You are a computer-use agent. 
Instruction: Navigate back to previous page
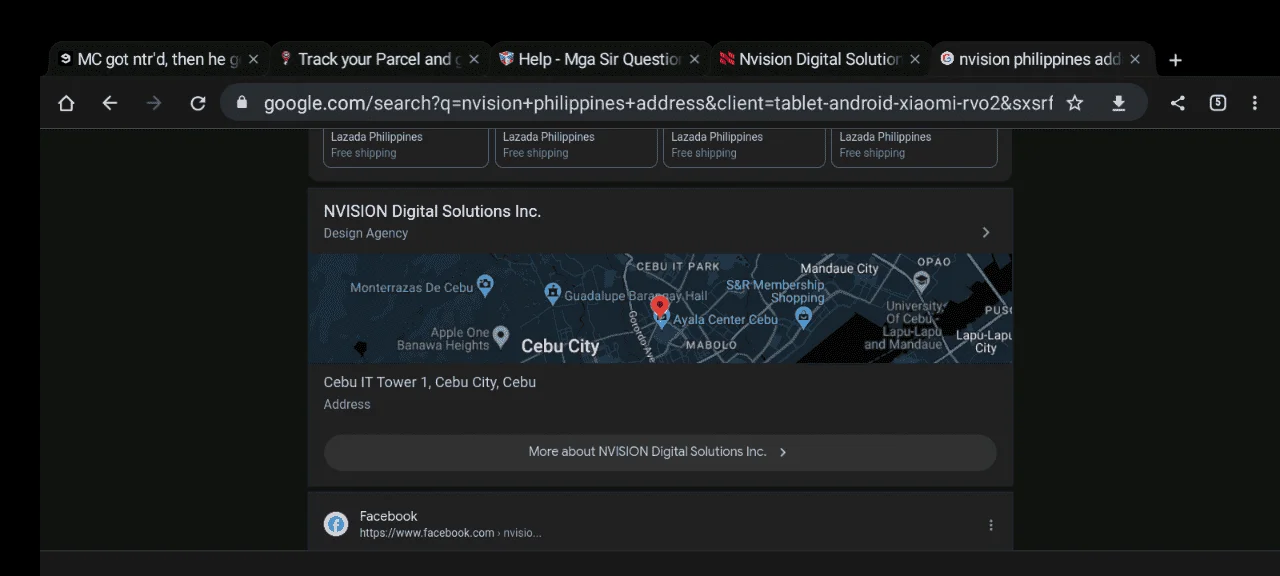[110, 103]
